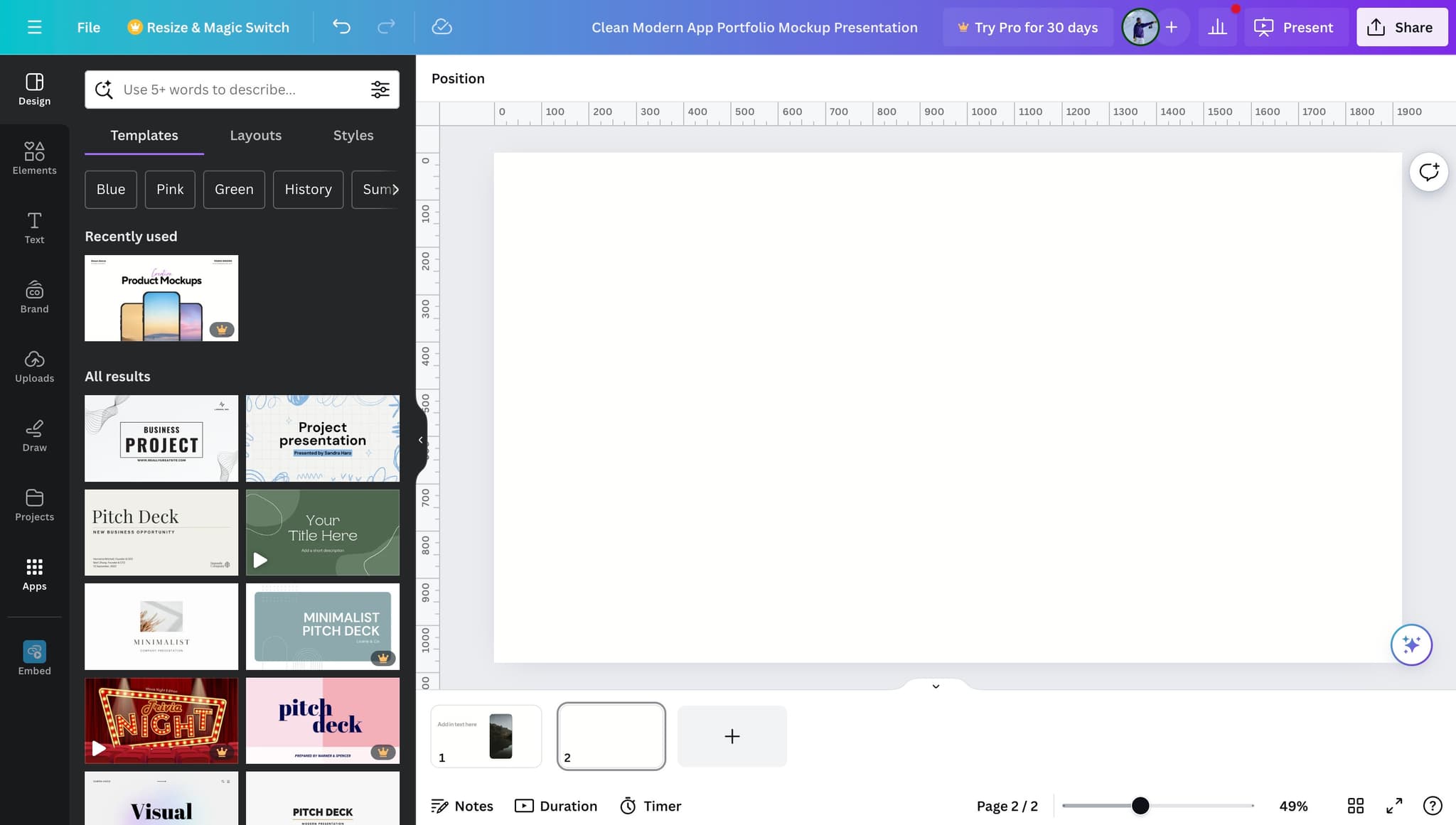
Task: Click the Share button
Action: coord(1401,27)
